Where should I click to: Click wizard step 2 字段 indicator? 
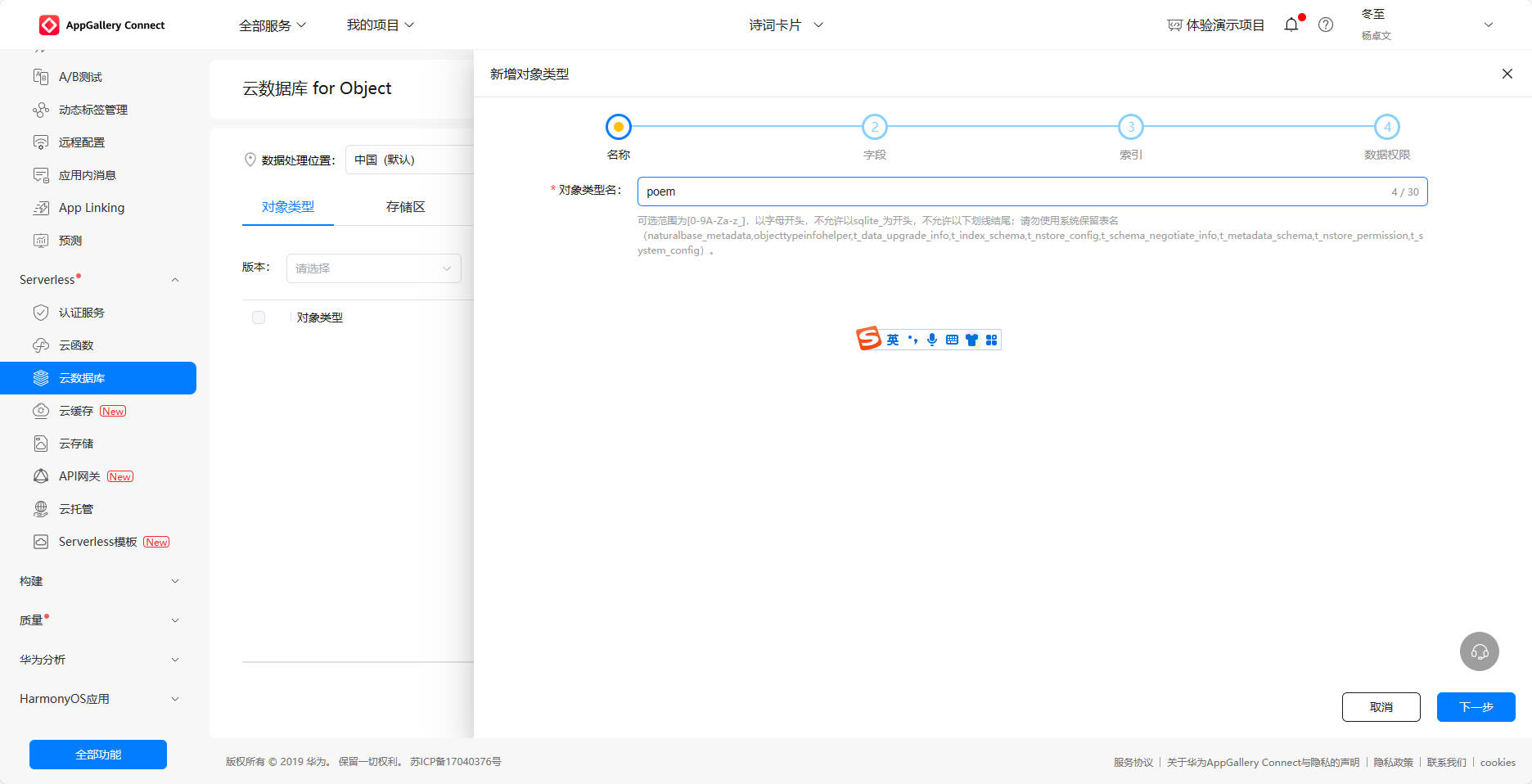pos(875,127)
